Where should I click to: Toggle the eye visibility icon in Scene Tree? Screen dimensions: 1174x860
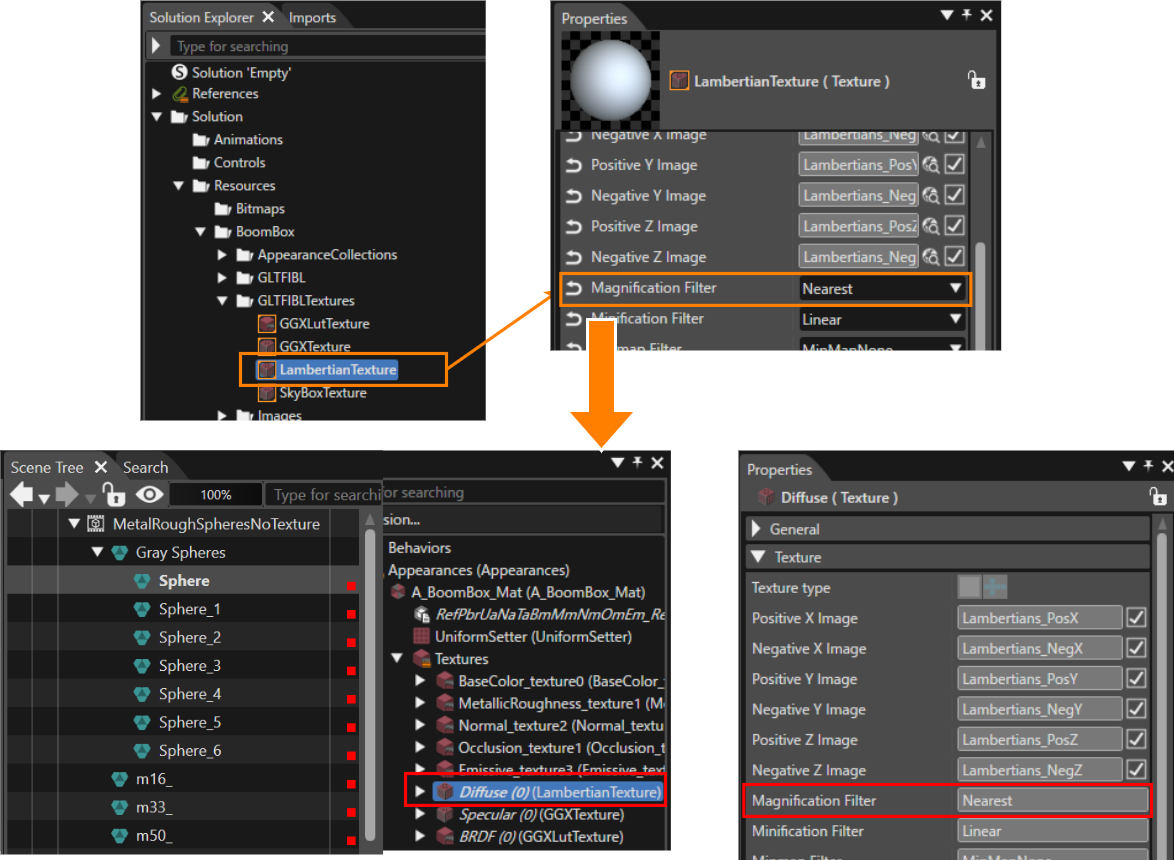click(x=150, y=495)
